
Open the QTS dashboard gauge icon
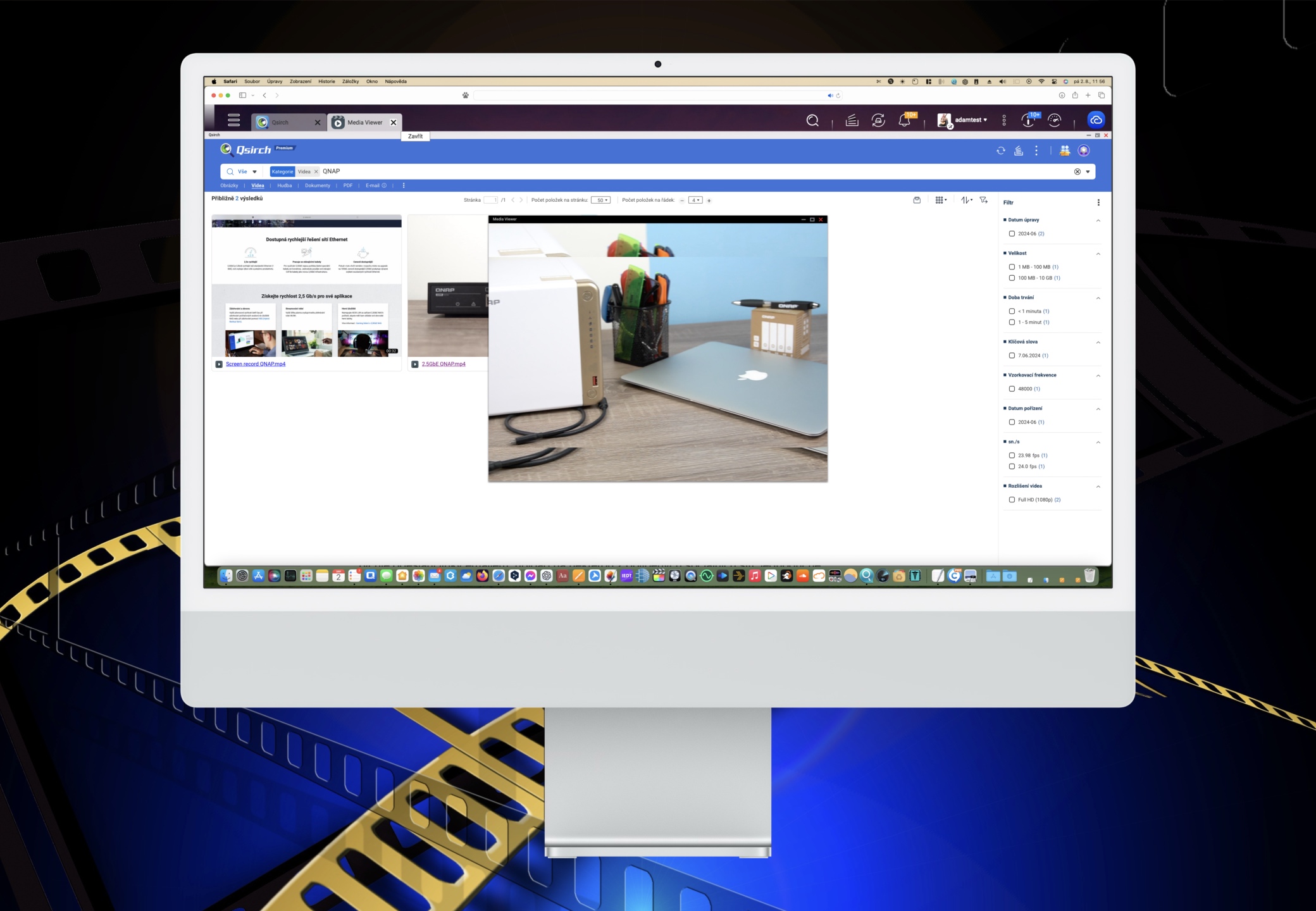coord(1054,120)
